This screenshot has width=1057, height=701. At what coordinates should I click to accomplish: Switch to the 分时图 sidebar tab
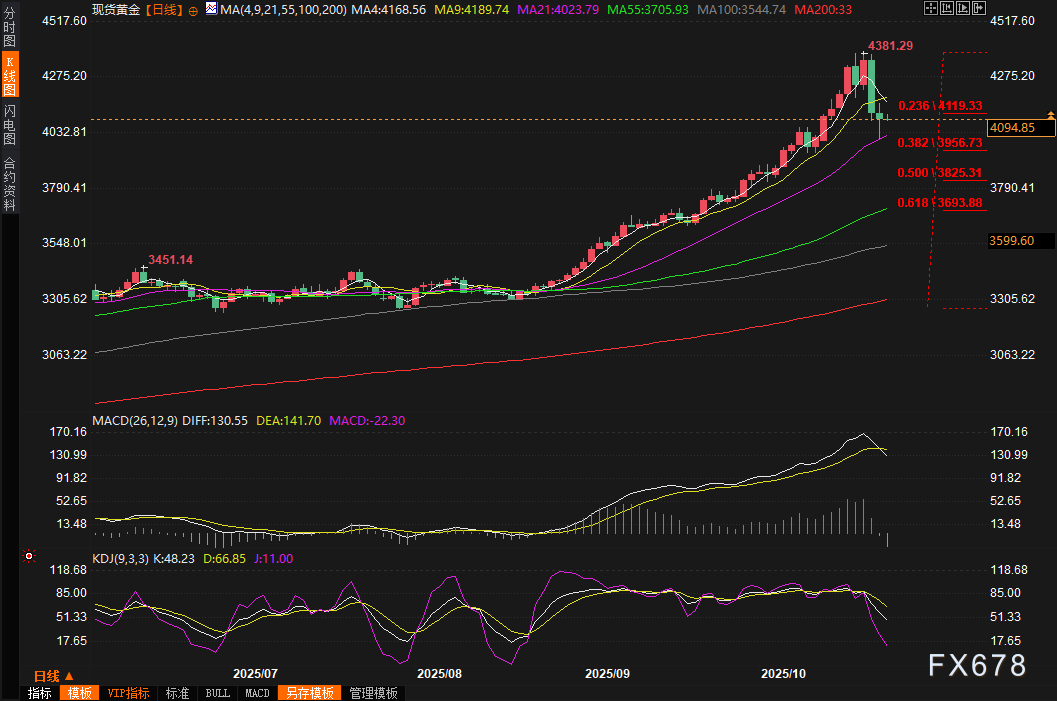click(9, 28)
